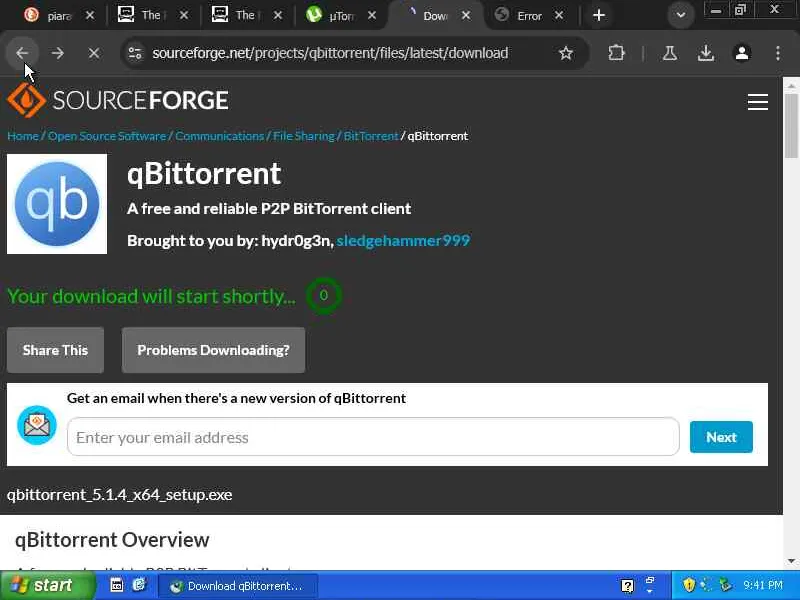Screen dimensions: 800x600
Task: Go back with the browser back arrow
Action: 22,53
